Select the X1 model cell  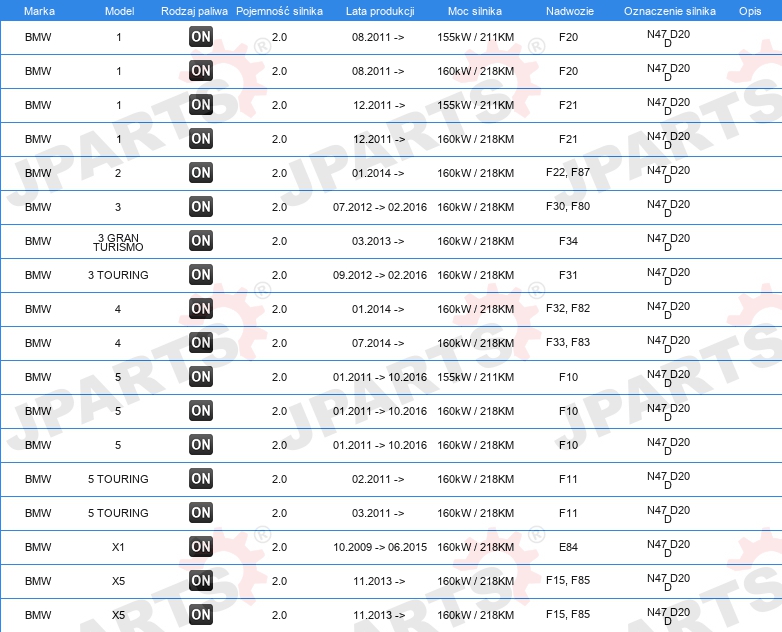(118, 547)
